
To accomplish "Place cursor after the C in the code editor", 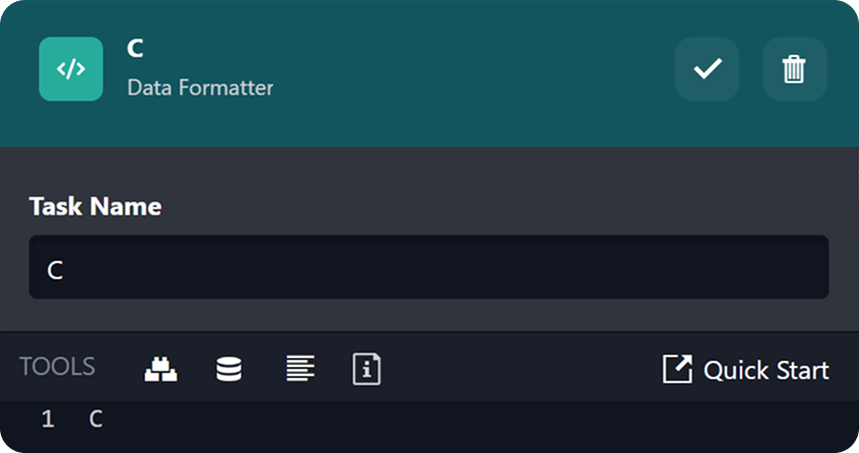I will pos(104,420).
